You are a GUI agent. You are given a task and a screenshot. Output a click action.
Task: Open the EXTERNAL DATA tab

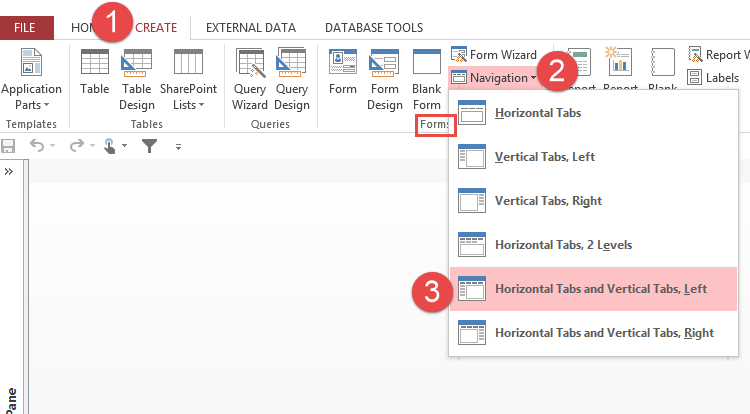251,28
